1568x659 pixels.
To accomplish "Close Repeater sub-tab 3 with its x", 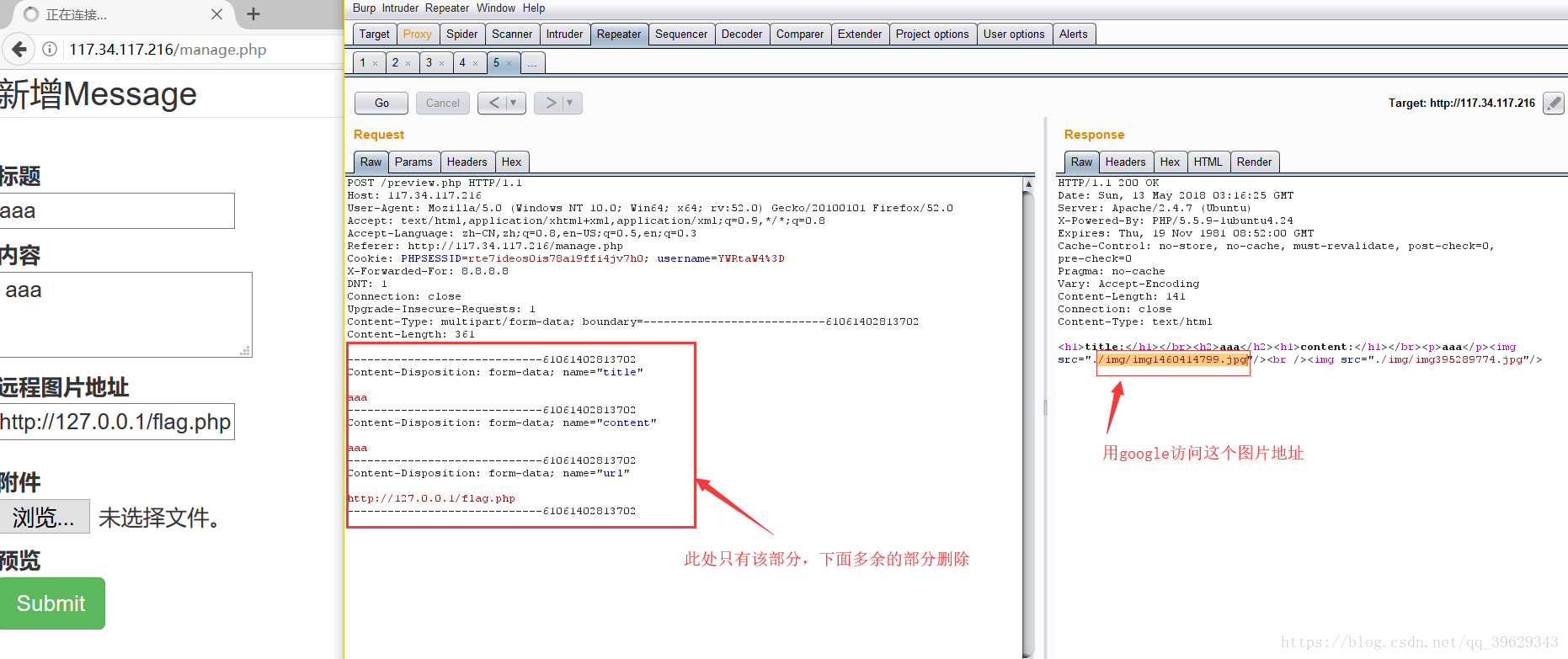I will pos(441,64).
